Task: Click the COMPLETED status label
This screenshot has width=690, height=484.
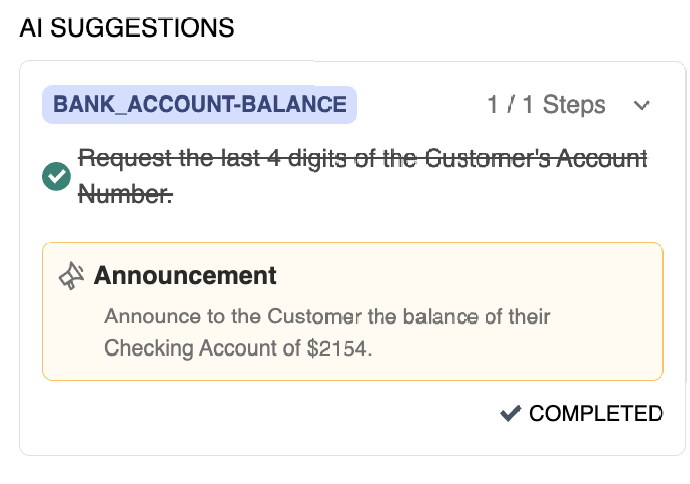Action: click(x=595, y=413)
